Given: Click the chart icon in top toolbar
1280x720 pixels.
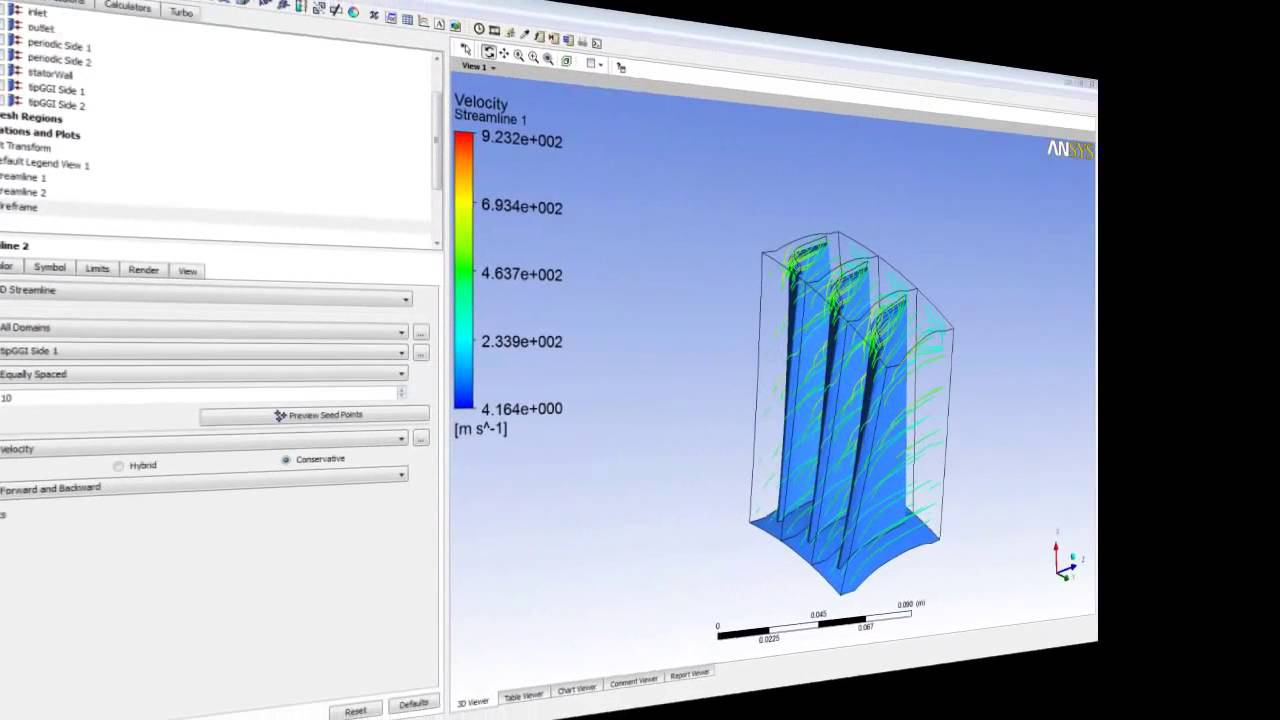Looking at the screenshot, I should pos(423,22).
